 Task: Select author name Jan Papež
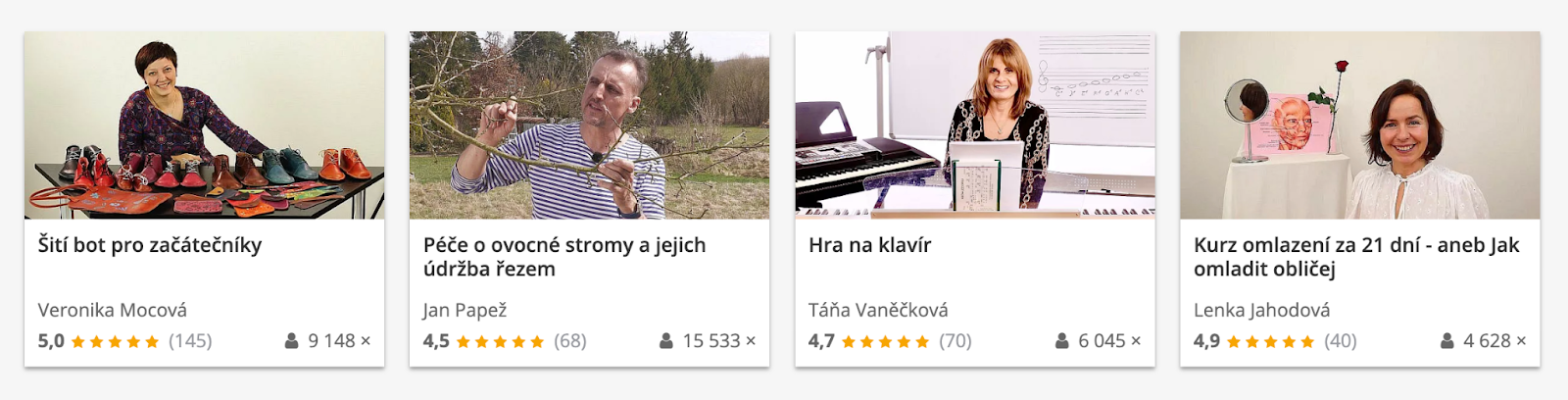point(465,311)
